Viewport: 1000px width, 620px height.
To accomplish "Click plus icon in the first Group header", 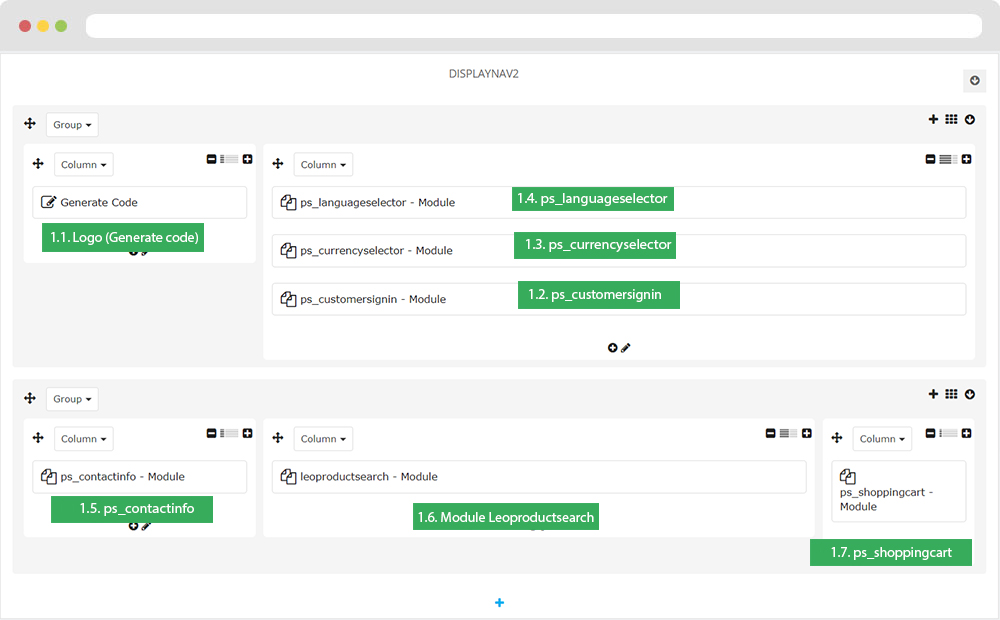I will [x=933, y=119].
